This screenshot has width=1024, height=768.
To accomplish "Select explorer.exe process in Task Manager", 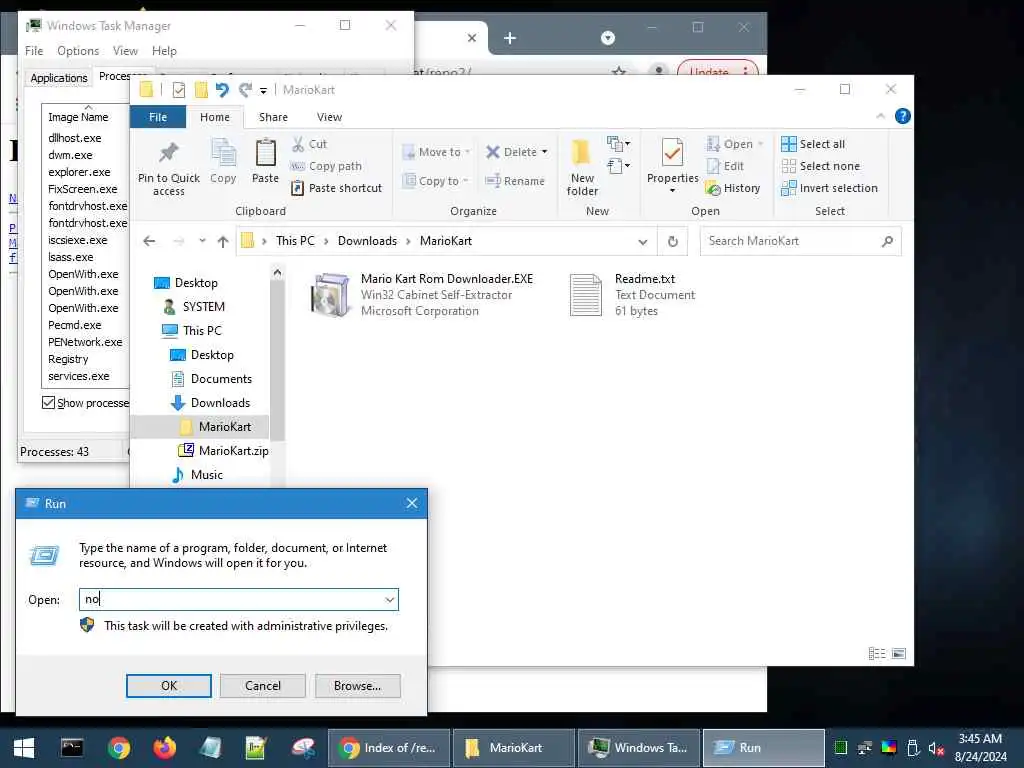I will (79, 172).
